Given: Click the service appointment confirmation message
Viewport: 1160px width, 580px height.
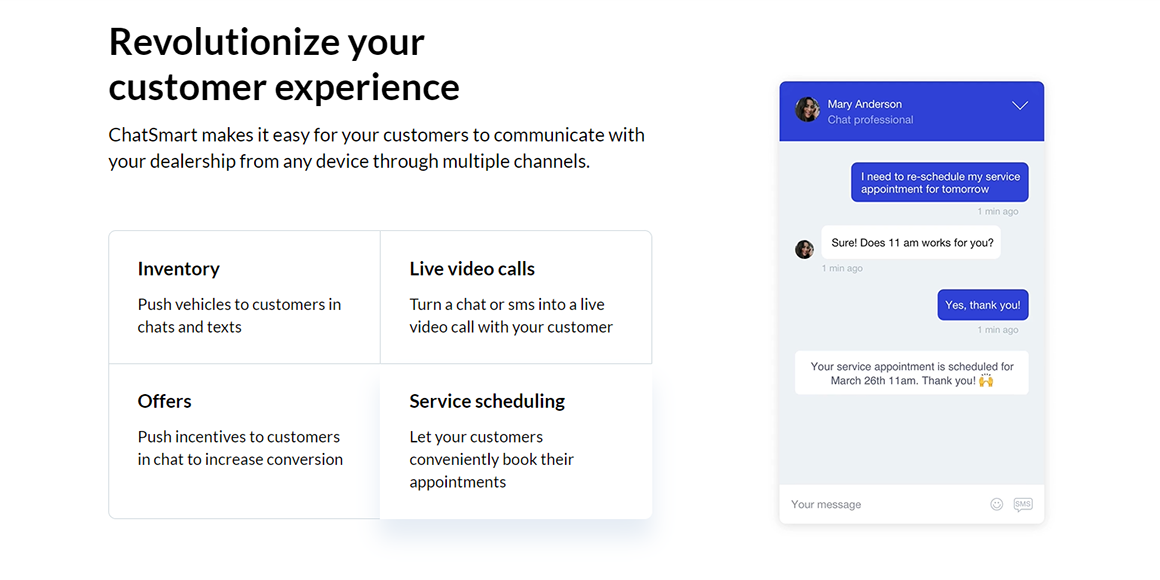Looking at the screenshot, I should click(910, 373).
